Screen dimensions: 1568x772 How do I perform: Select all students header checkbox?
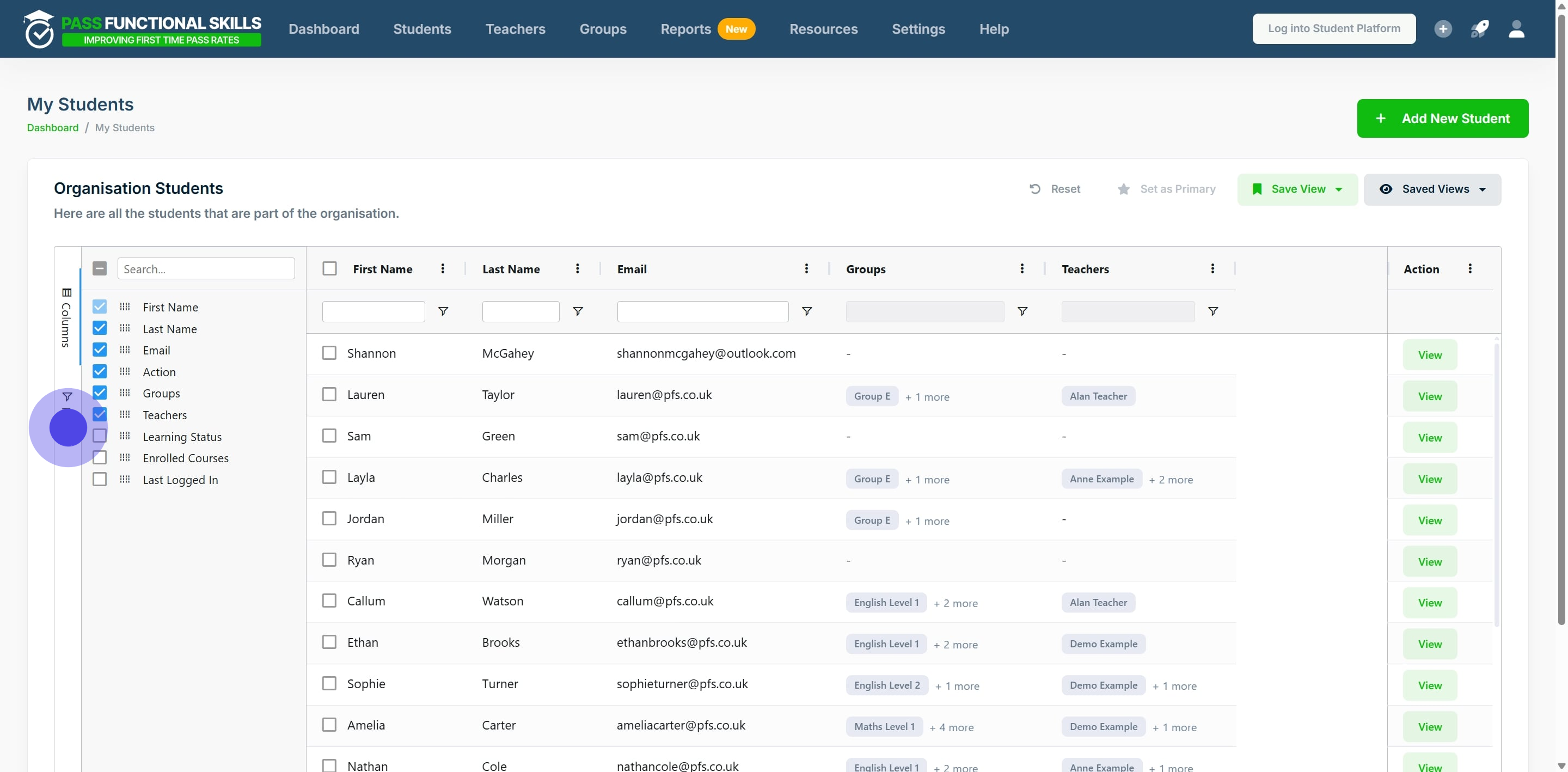329,268
